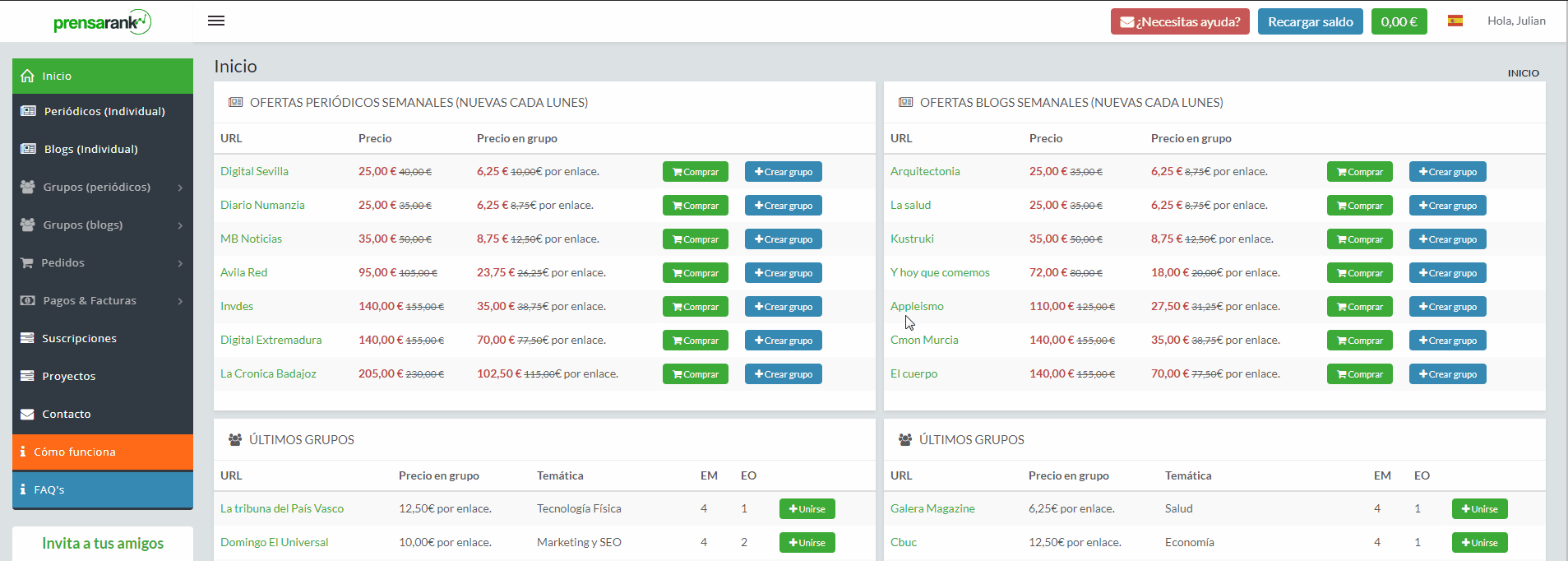This screenshot has width=1568, height=561.
Task: Buy Digital Sevilla with Comprar
Action: 696,172
